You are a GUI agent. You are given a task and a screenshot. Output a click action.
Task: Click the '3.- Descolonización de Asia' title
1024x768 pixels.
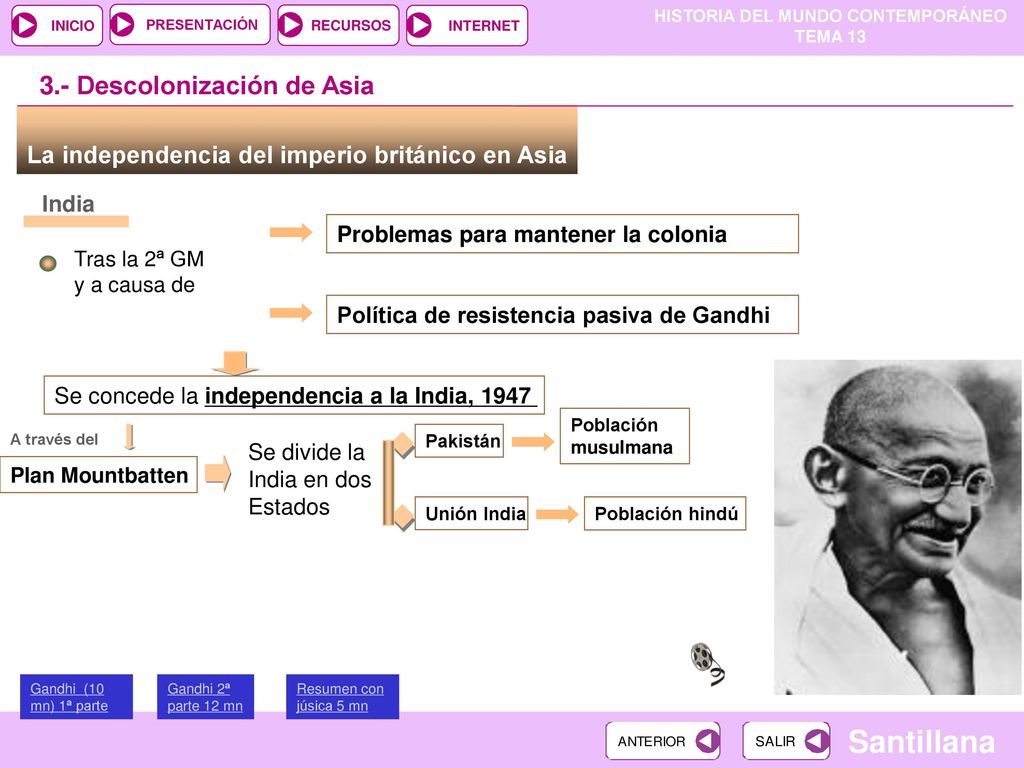pos(206,86)
